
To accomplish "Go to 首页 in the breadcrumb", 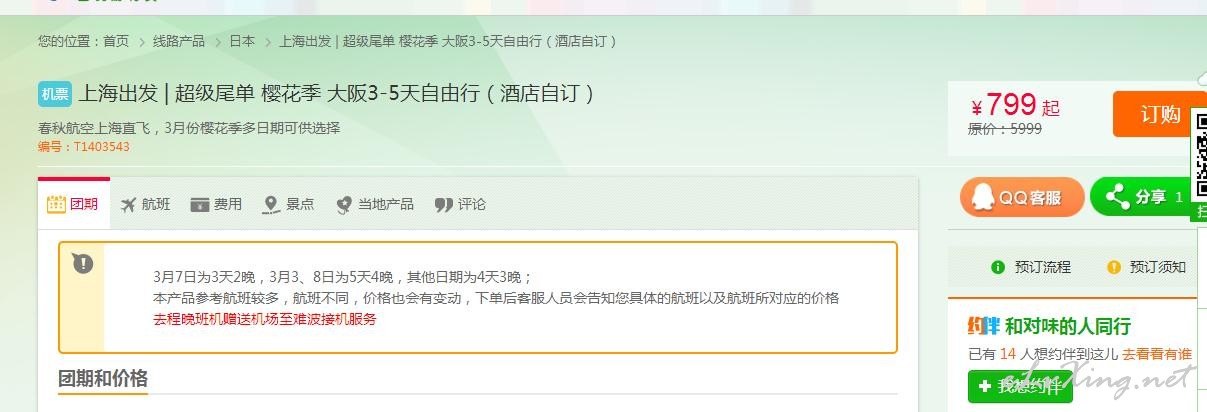I will tap(116, 41).
